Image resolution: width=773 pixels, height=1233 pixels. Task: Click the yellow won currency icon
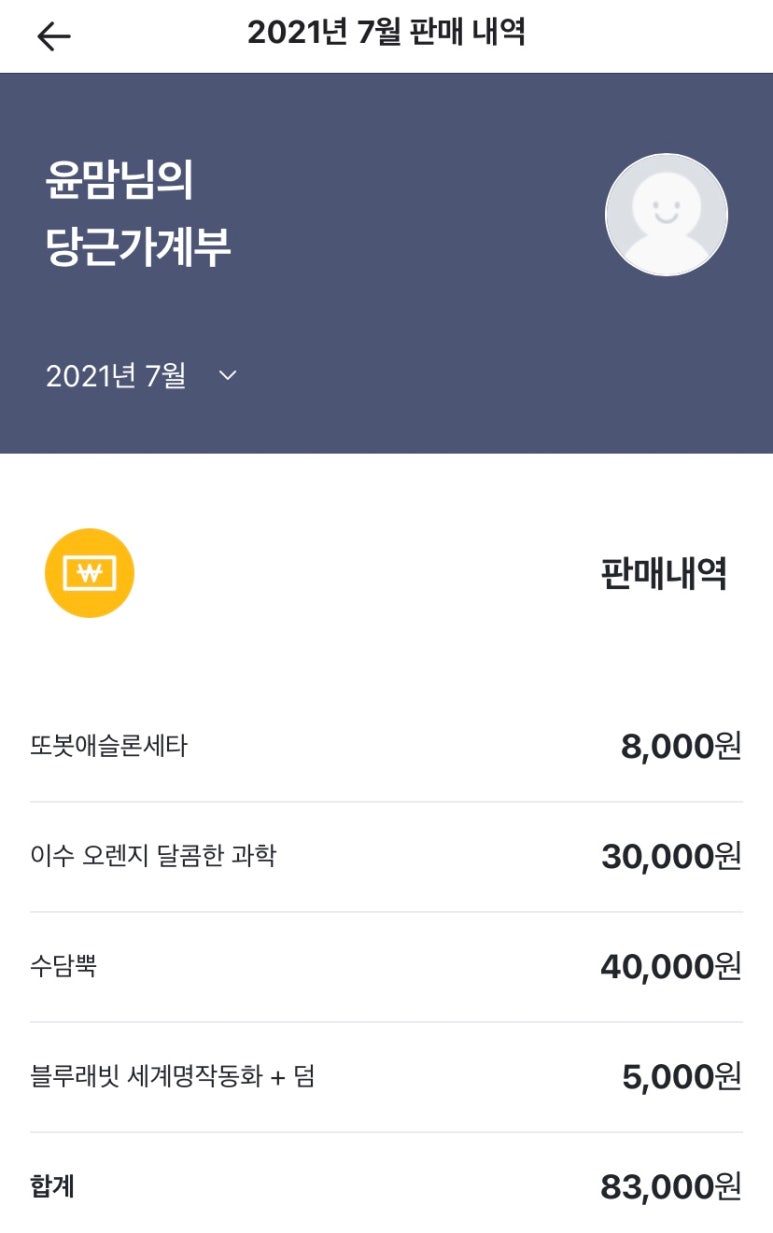click(89, 573)
